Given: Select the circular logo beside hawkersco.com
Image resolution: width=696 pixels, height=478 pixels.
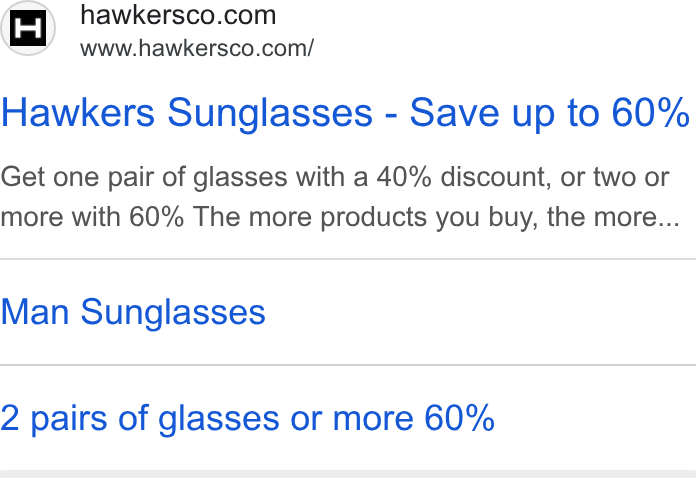Looking at the screenshot, I should click(x=28, y=28).
